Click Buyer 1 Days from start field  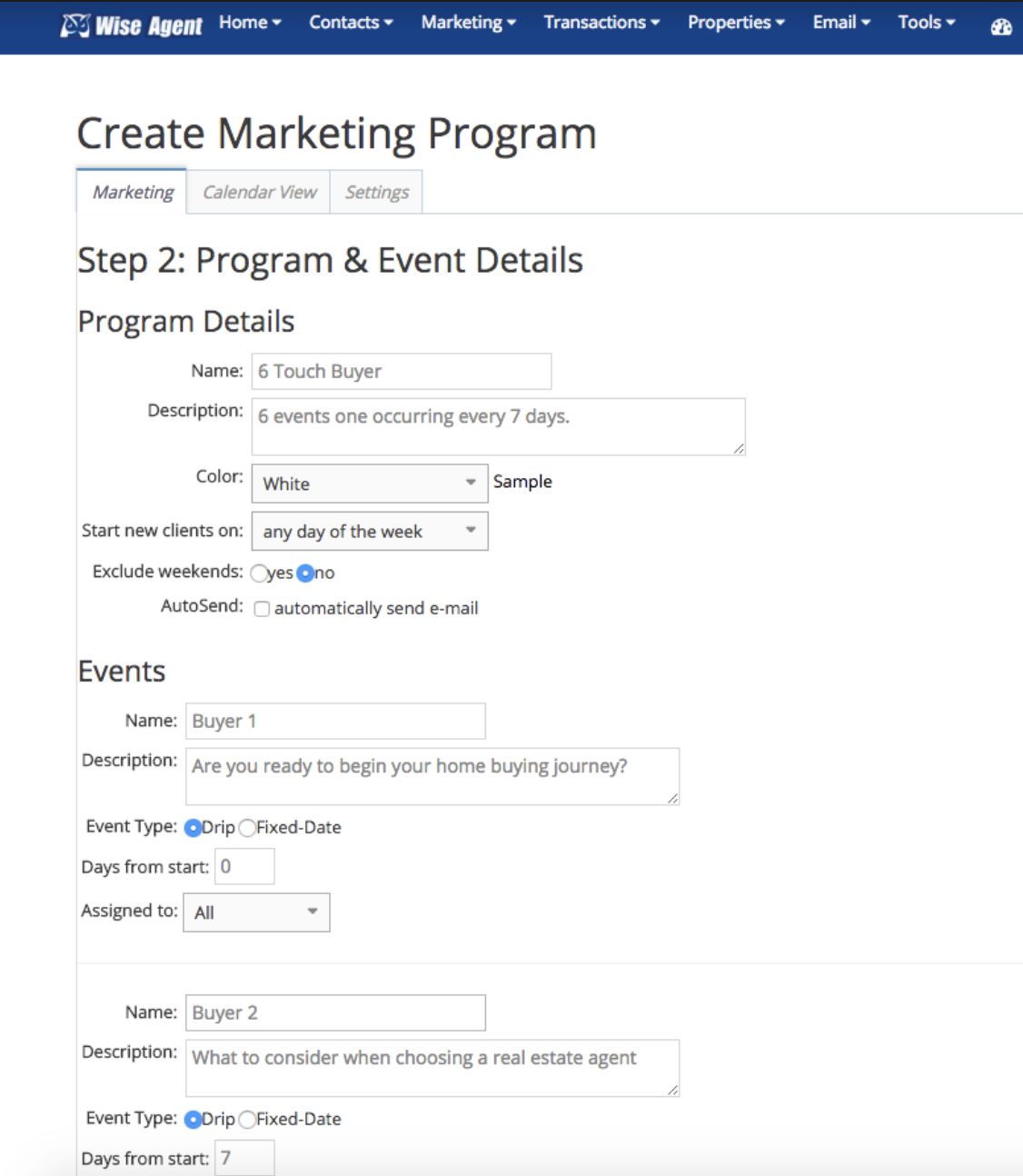pos(244,867)
